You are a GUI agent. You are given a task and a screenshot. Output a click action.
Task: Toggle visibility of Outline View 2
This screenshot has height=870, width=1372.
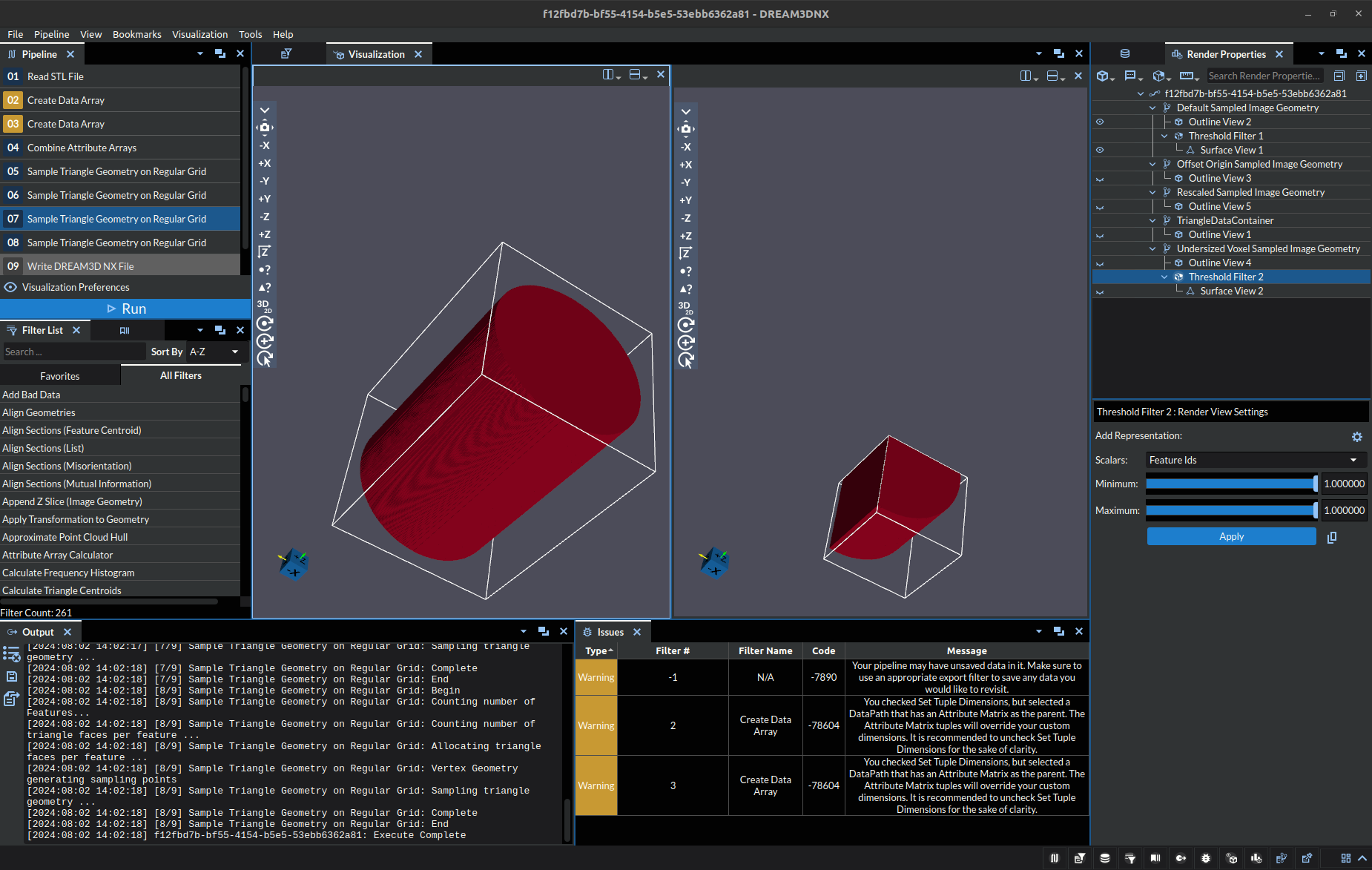click(x=1100, y=122)
